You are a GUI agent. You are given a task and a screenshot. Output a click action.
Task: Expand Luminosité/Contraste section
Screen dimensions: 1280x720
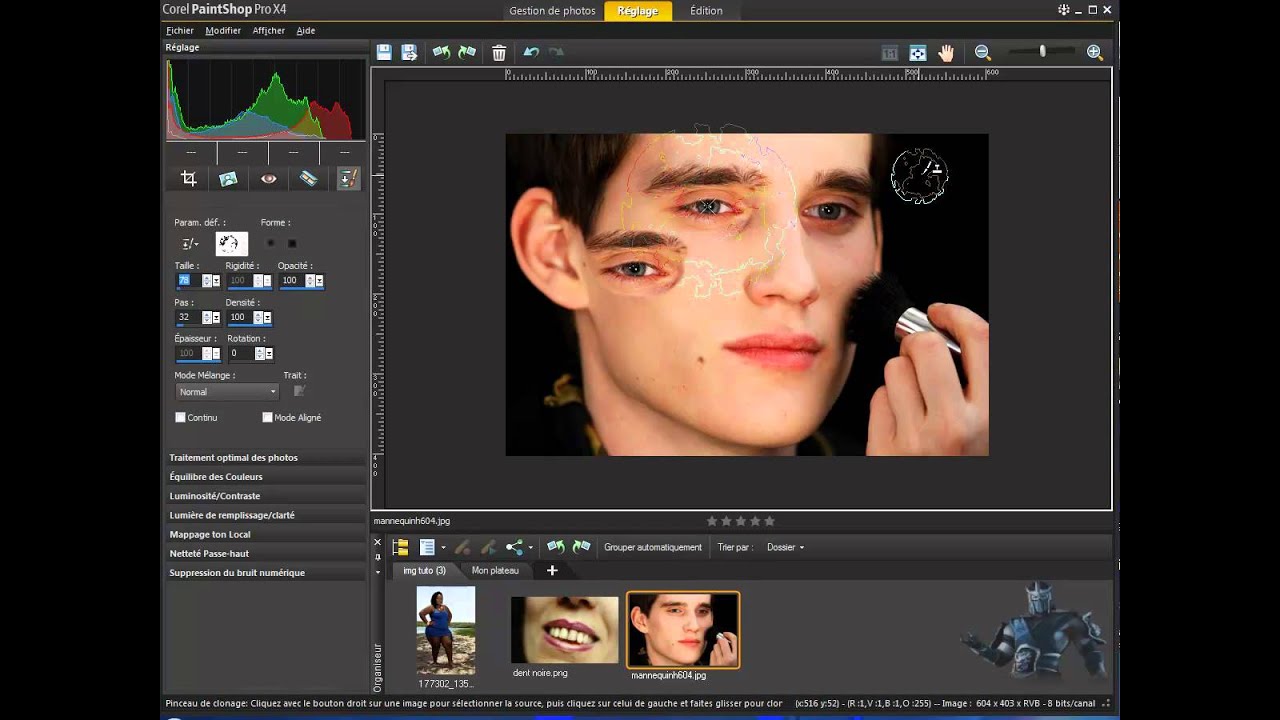pyautogui.click(x=265, y=495)
